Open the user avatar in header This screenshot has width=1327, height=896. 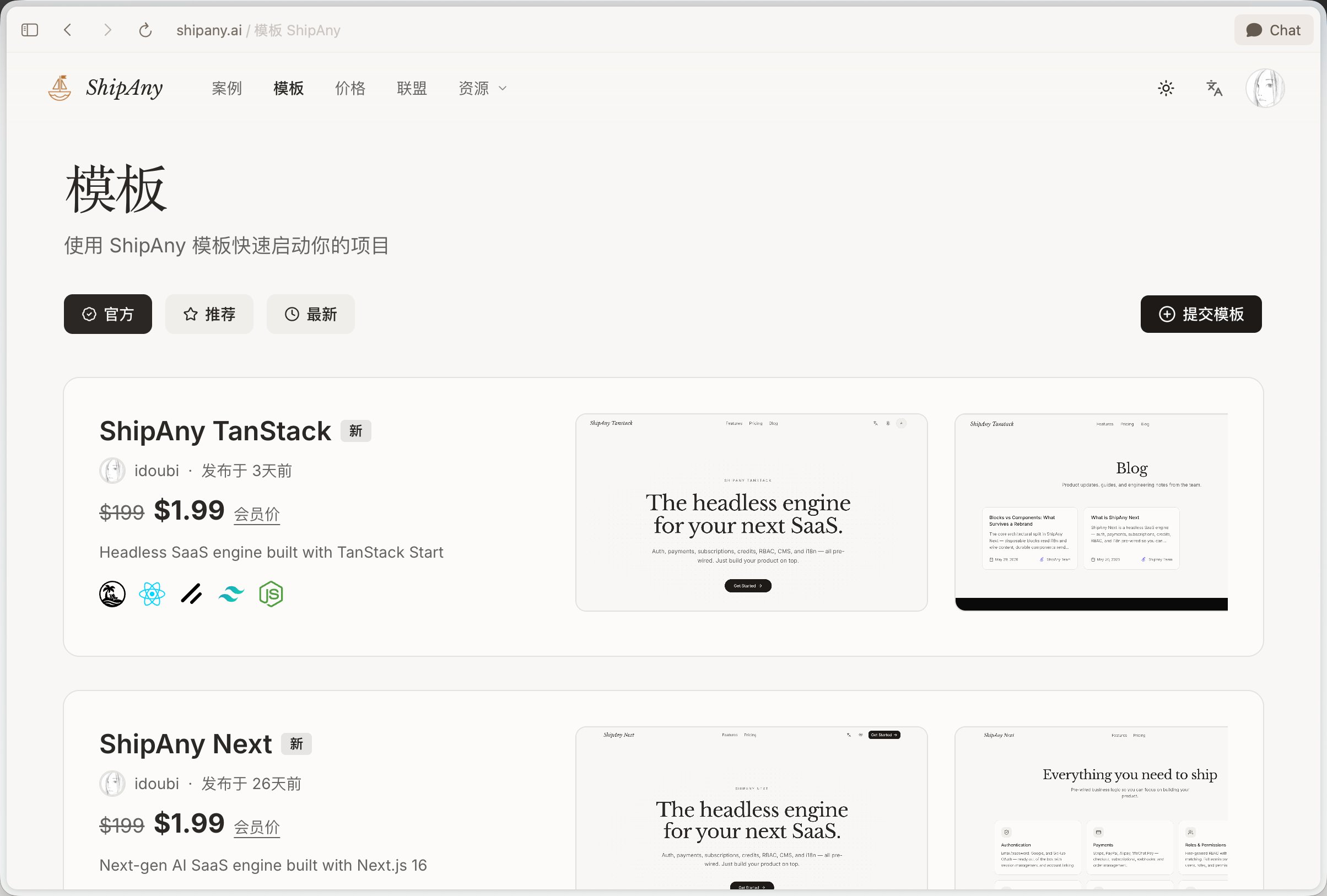(x=1265, y=89)
